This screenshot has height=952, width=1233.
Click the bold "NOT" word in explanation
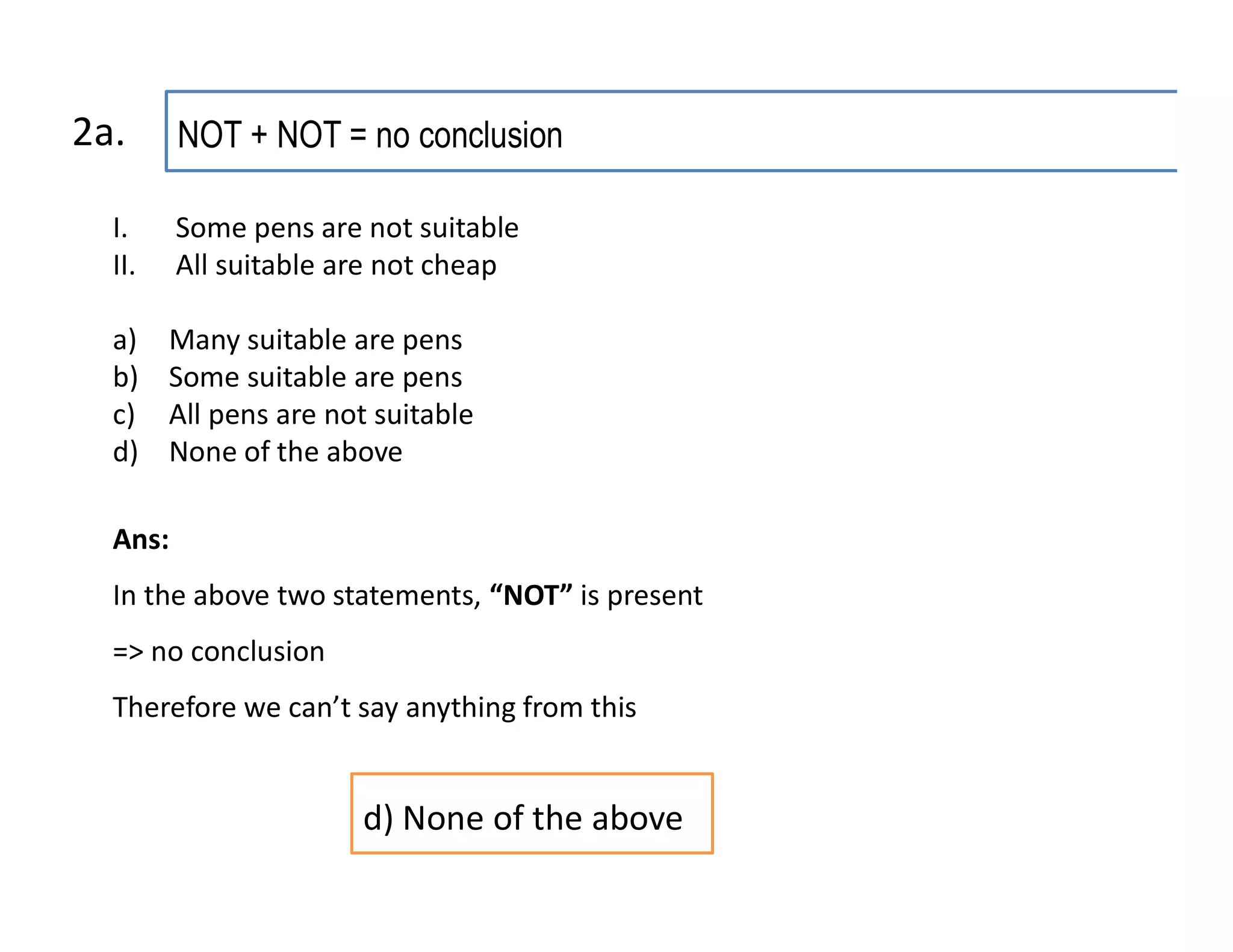(531, 595)
